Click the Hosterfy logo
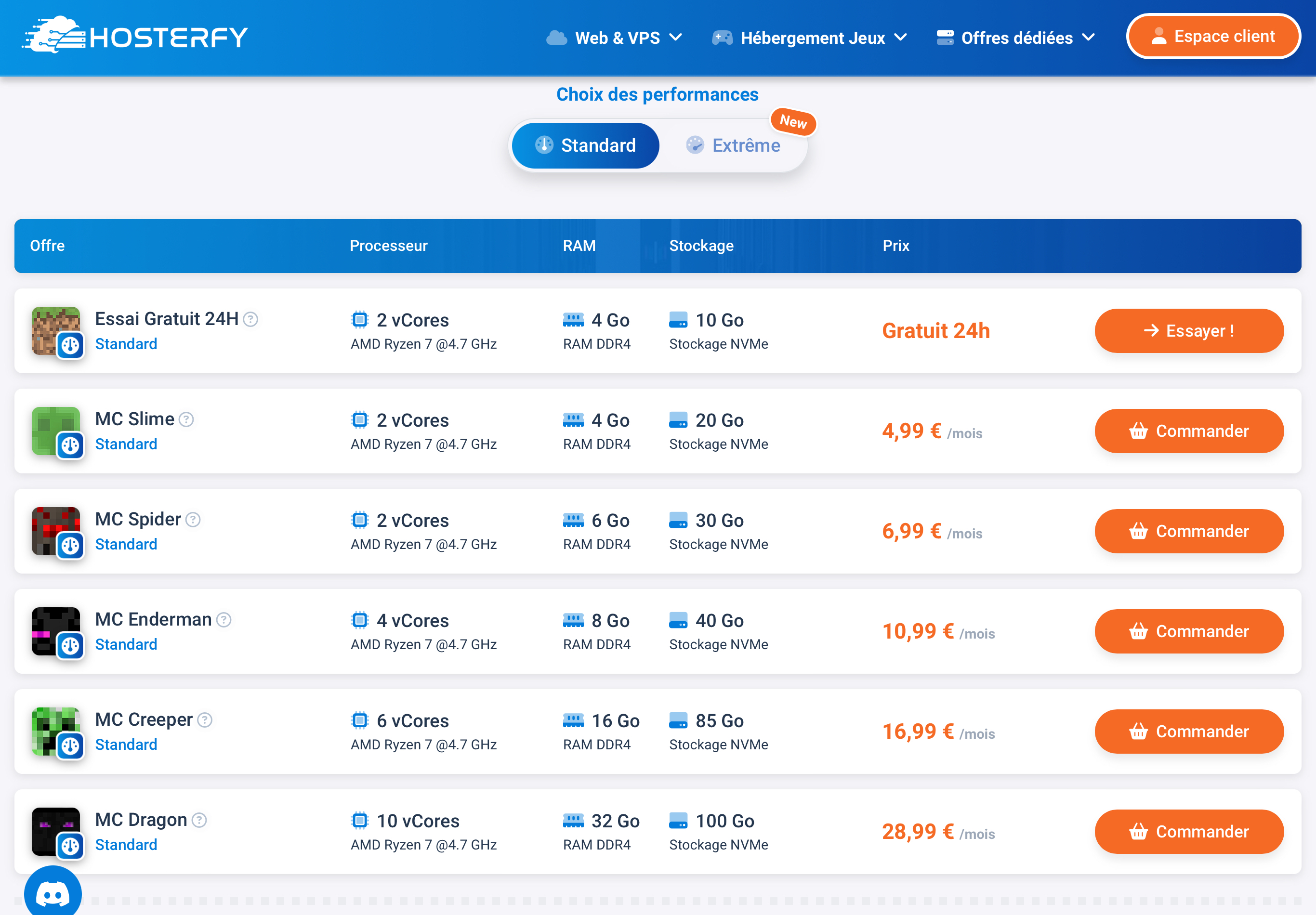 (135, 36)
